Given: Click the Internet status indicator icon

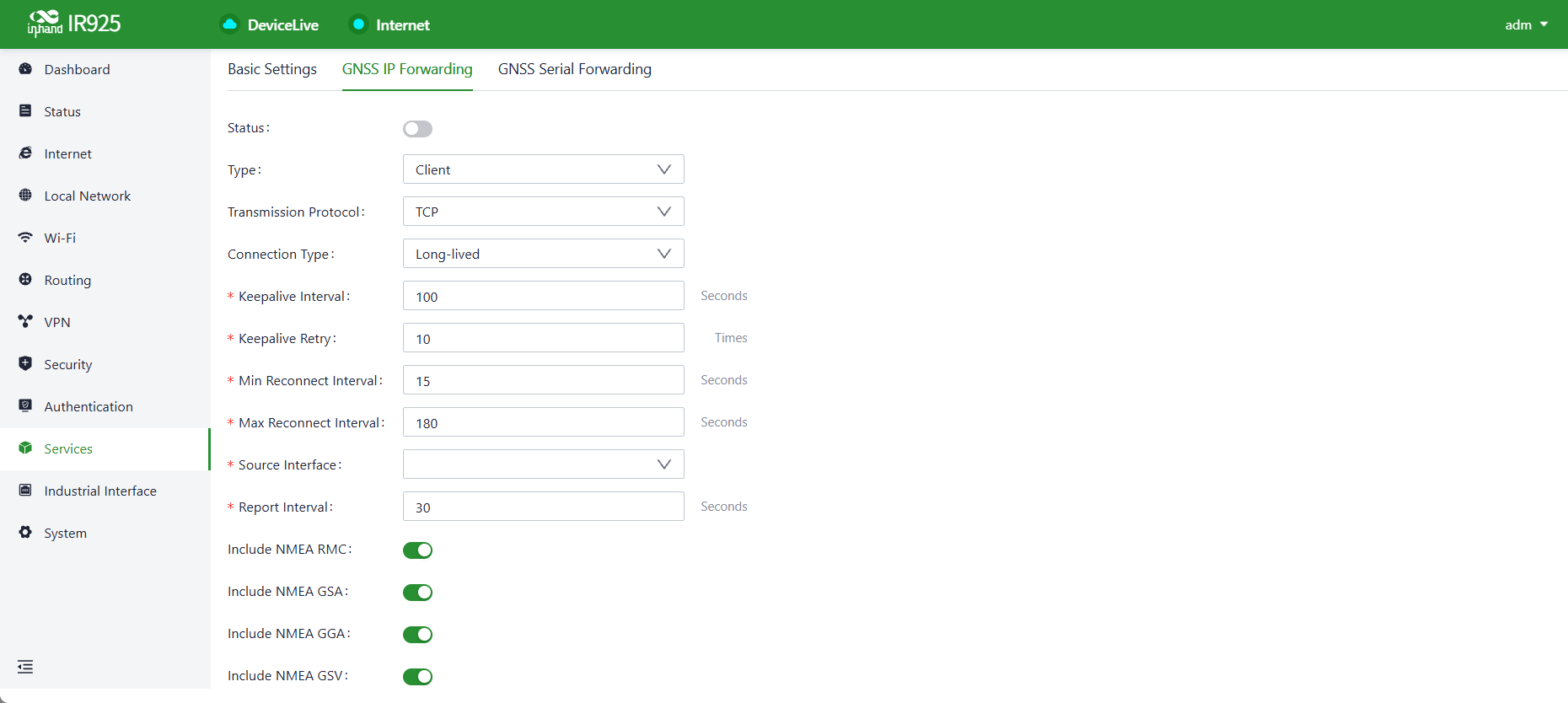Looking at the screenshot, I should click(x=358, y=24).
